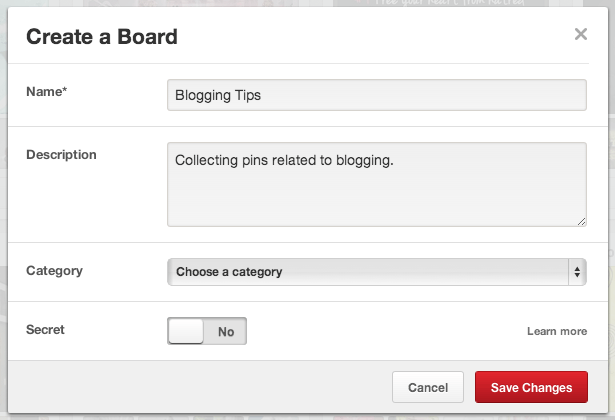This screenshot has width=615, height=420.
Task: Open the Choose a category dropdown
Action: [376, 272]
